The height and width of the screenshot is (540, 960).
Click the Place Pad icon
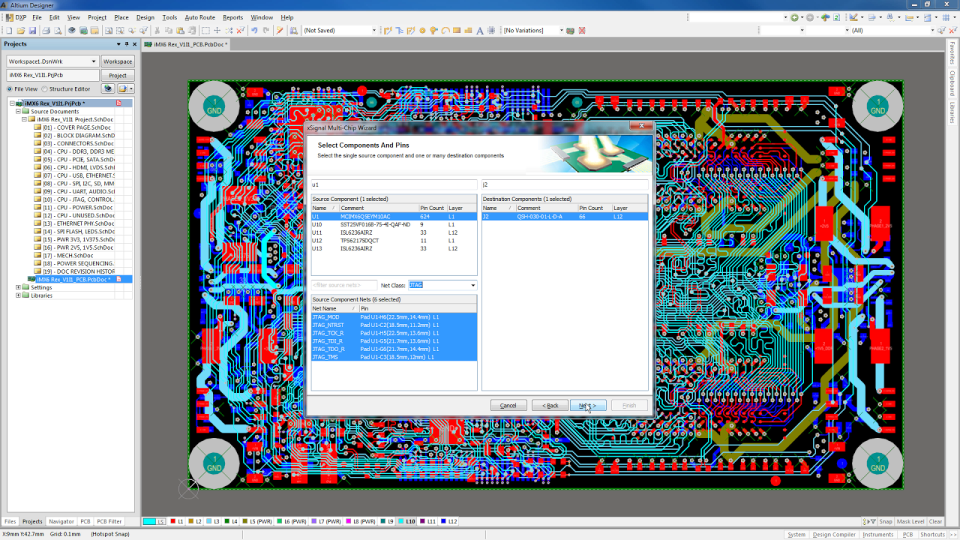[422, 30]
